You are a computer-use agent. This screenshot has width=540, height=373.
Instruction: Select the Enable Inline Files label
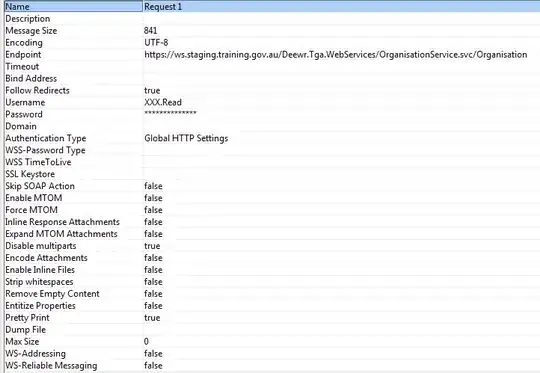point(40,270)
